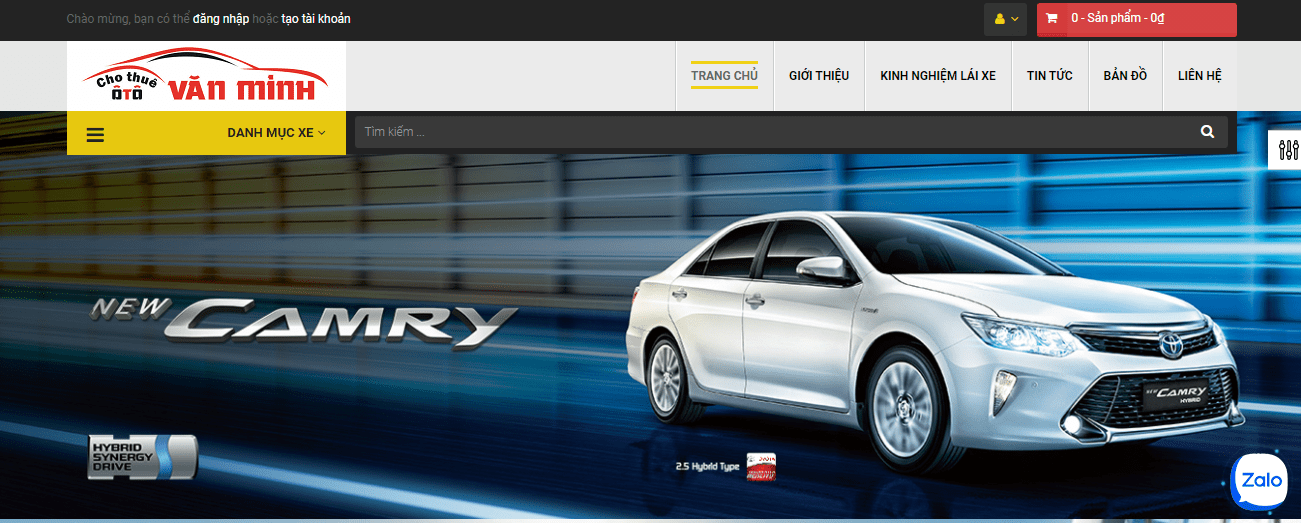Click the 'tạo tài khoản' register link
Screen dimensions: 1301x523
point(316,19)
